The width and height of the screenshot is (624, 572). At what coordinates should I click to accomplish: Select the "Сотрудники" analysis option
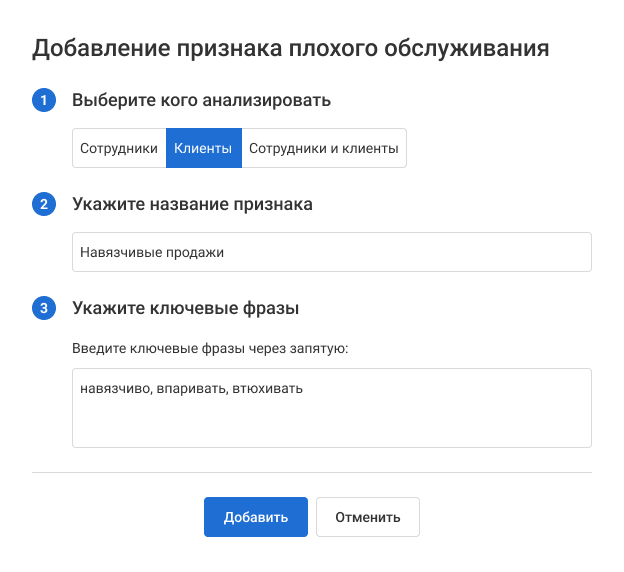119,149
